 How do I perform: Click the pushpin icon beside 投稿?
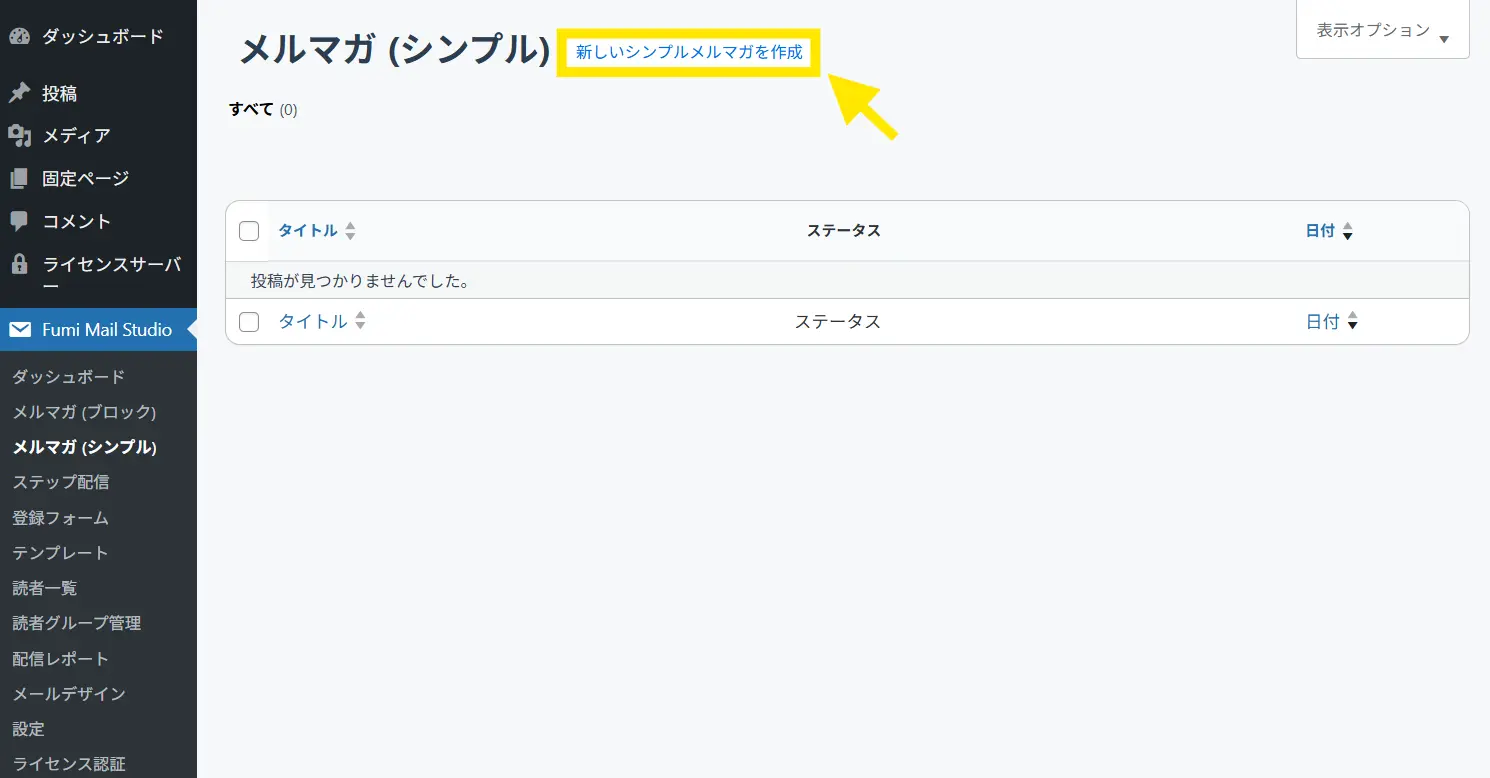(20, 93)
